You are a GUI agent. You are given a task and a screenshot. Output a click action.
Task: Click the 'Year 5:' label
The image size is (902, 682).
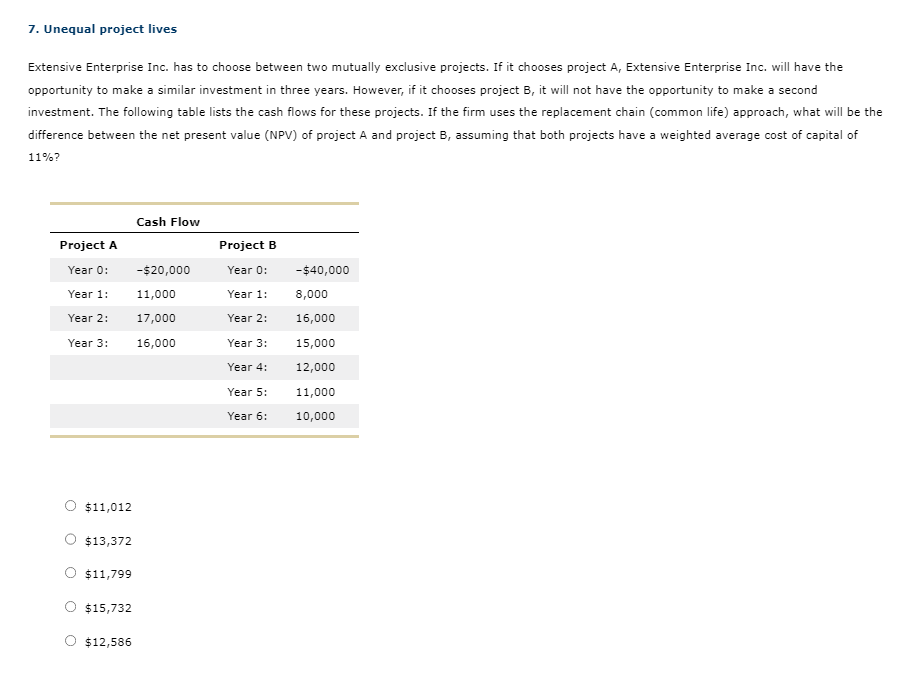click(x=247, y=392)
